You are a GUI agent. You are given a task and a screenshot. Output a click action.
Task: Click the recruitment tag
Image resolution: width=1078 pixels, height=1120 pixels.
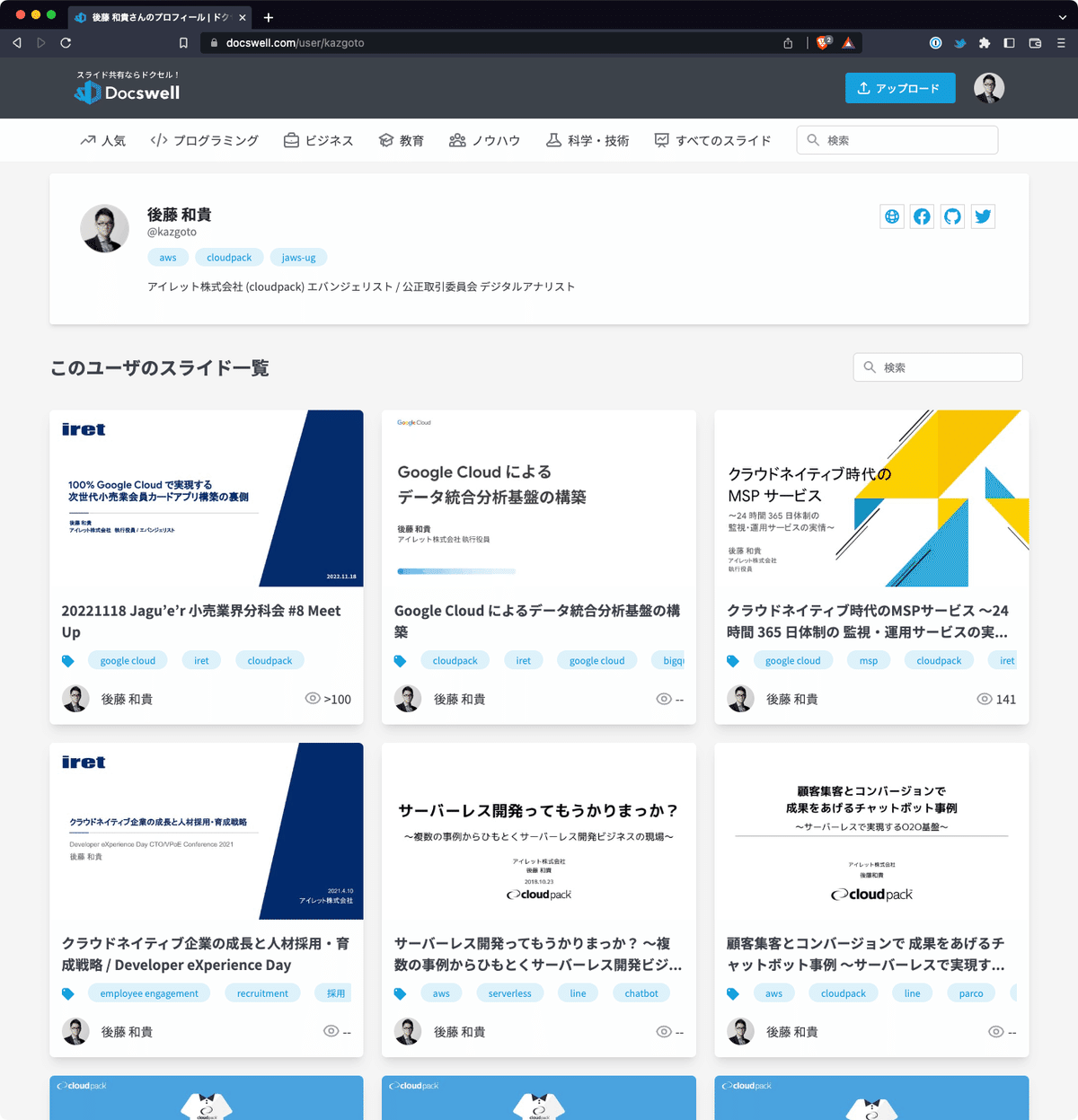262,993
